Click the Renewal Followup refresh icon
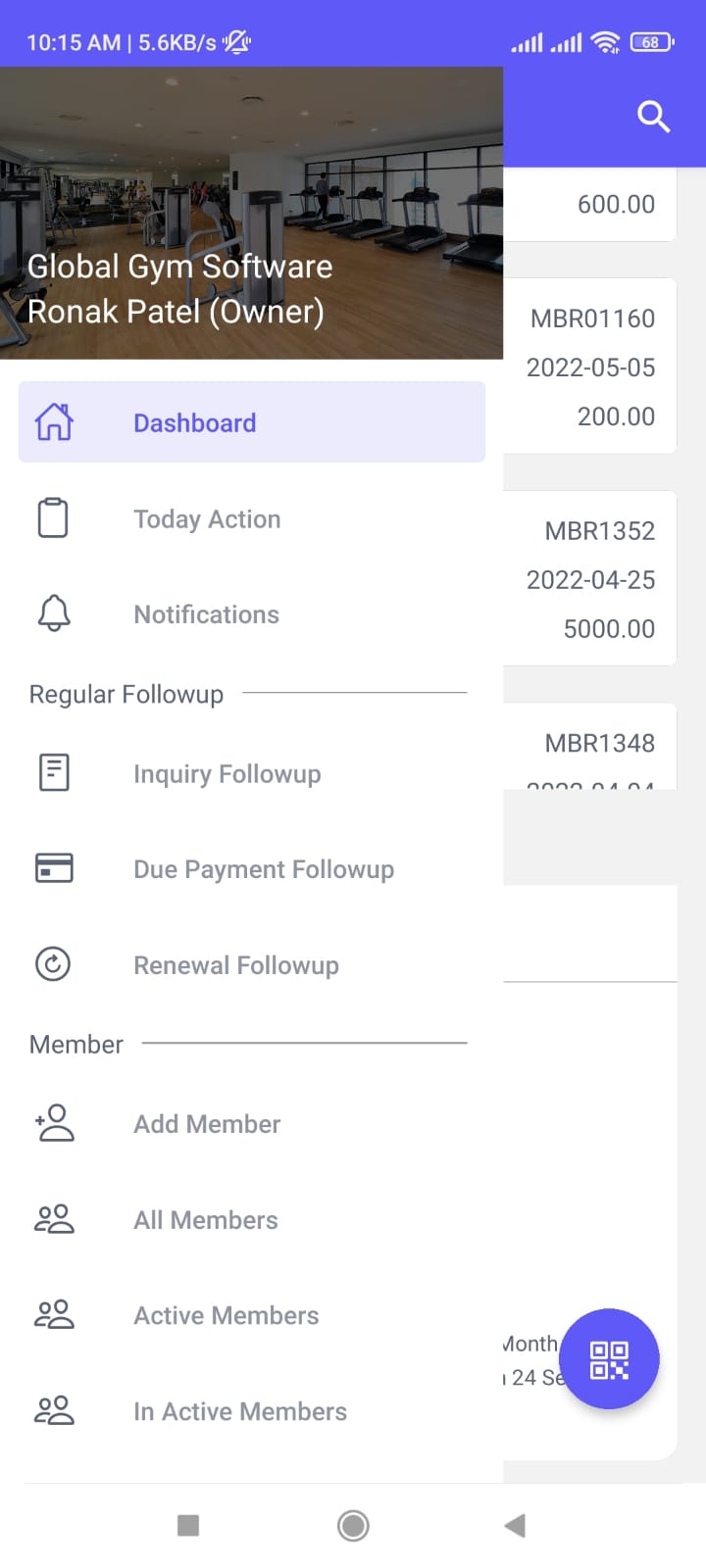The image size is (706, 1568). [53, 963]
